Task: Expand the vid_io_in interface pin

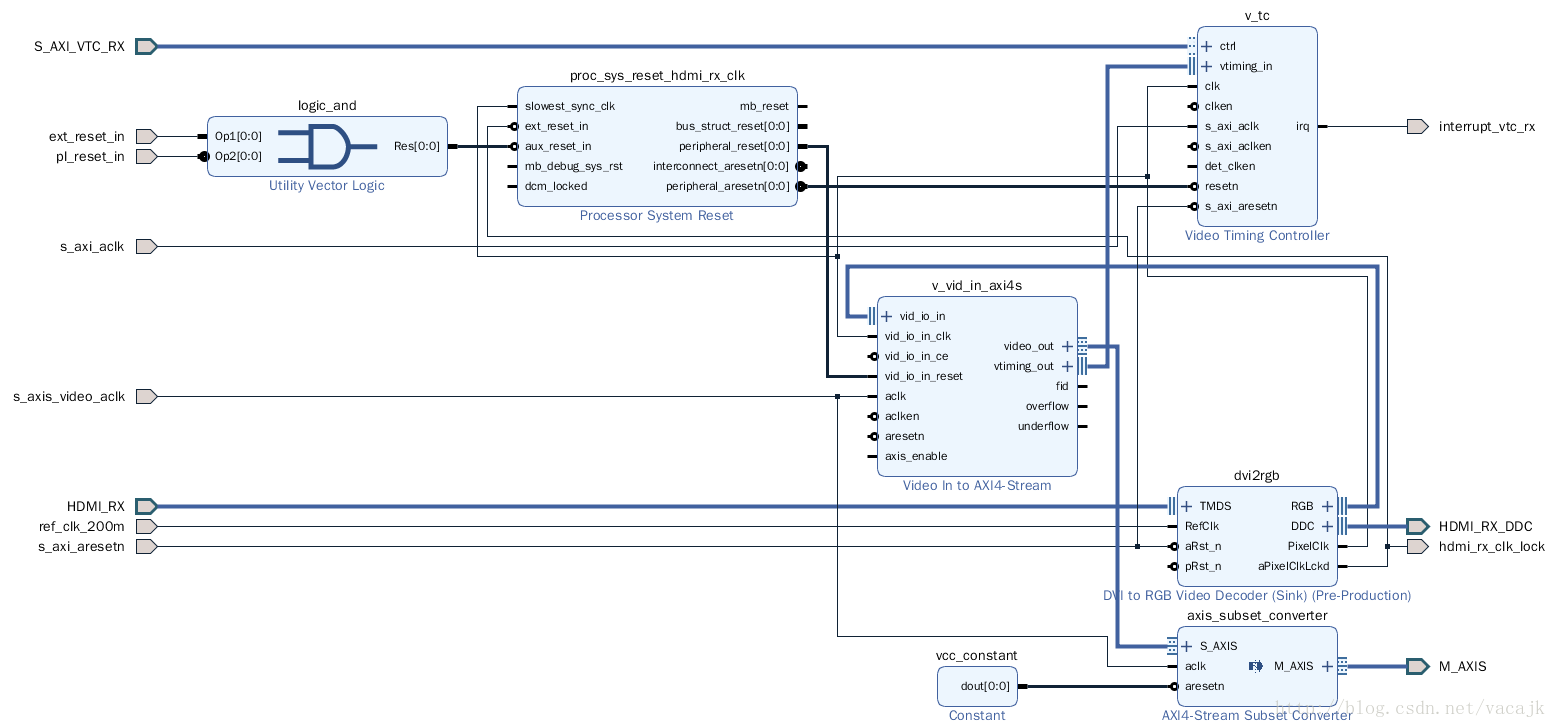Action: [x=886, y=316]
